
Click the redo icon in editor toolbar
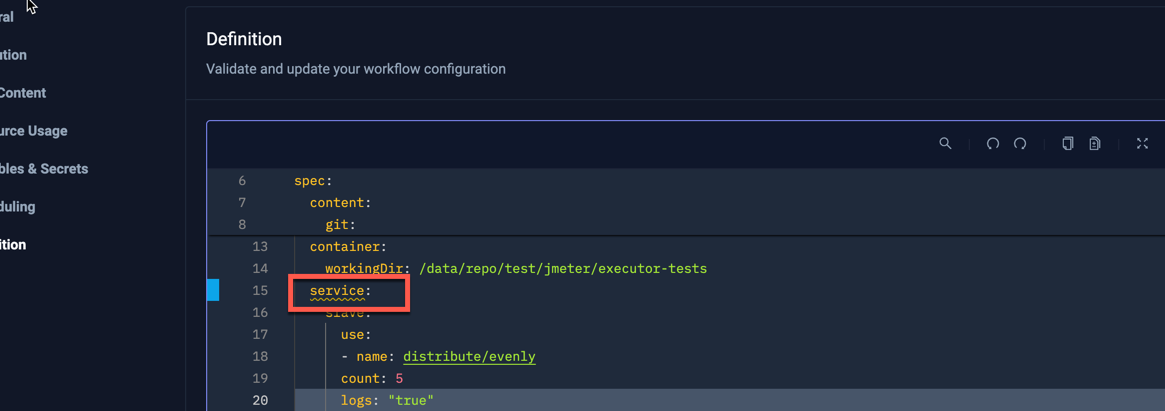[1020, 144]
